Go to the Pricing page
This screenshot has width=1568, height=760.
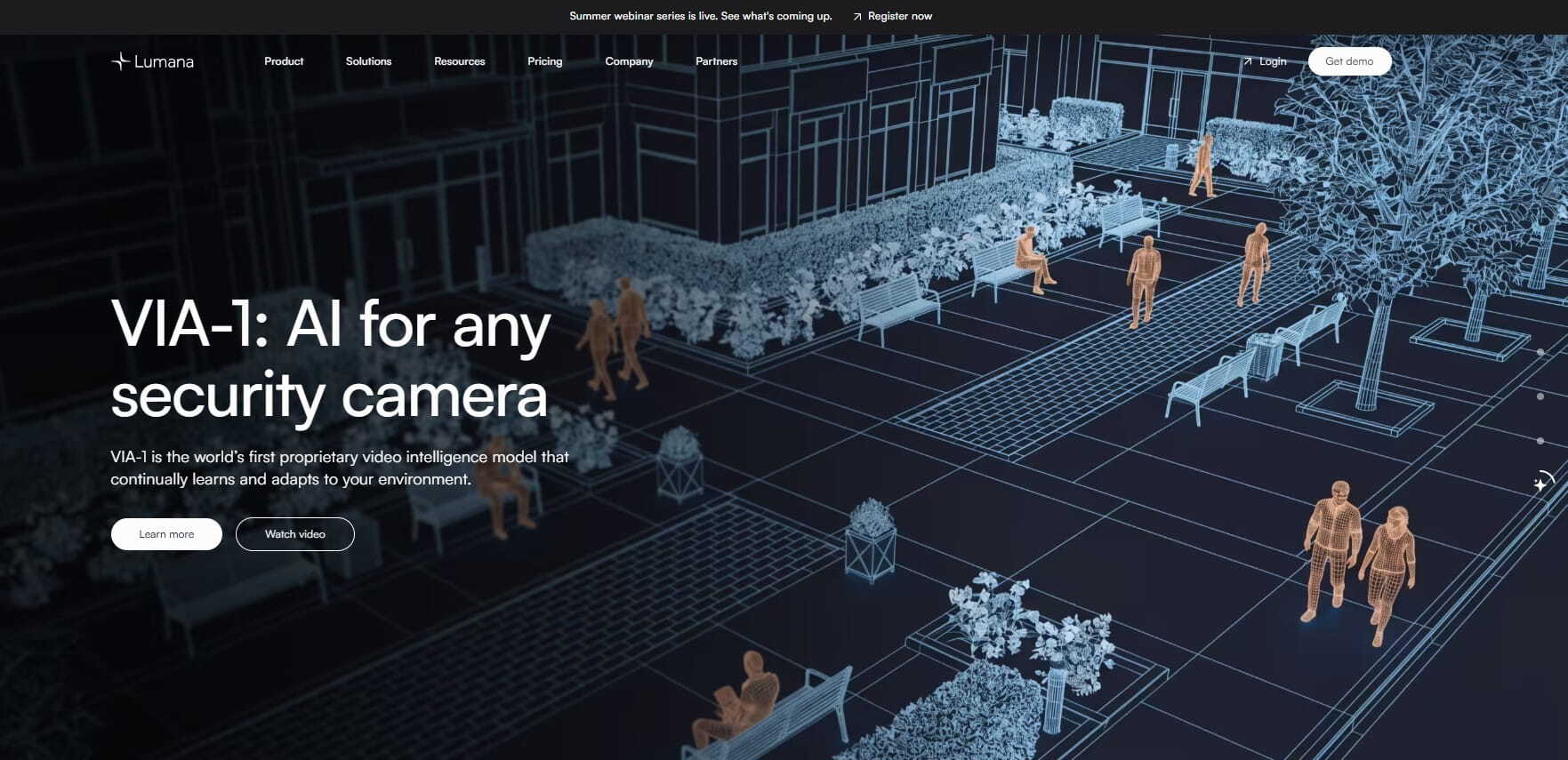point(545,61)
